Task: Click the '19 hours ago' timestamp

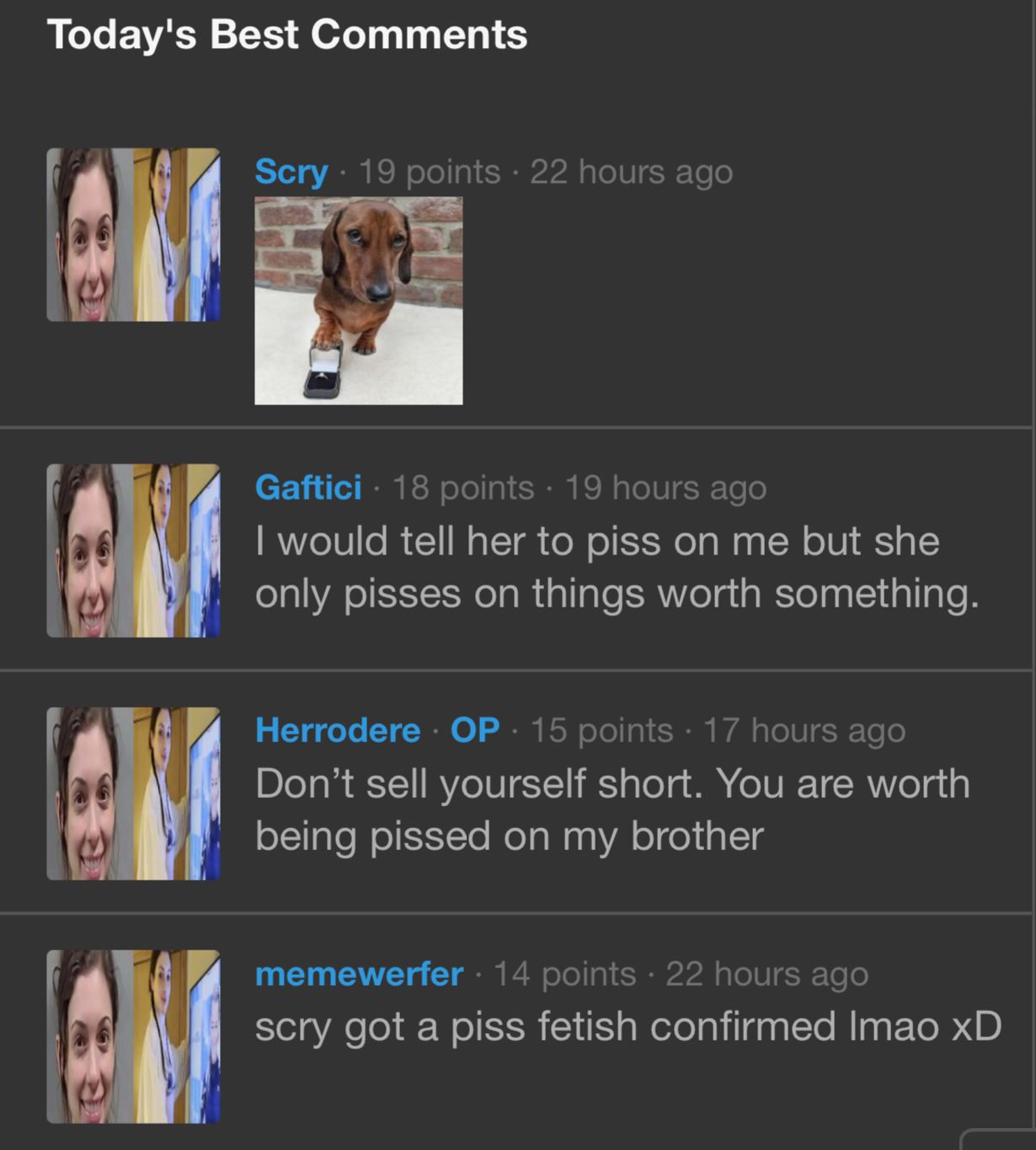Action: click(x=665, y=488)
